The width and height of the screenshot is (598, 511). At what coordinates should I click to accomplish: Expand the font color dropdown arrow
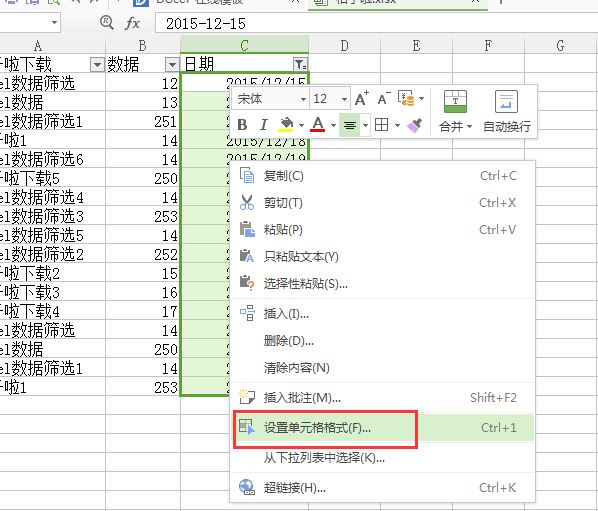(x=333, y=125)
